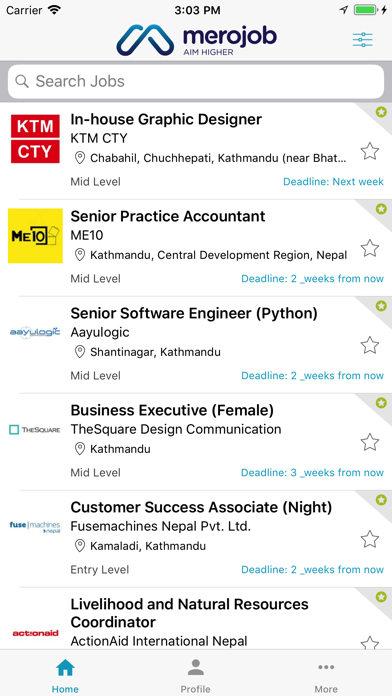The image size is (392, 696).
Task: Star the Senior Practice Accountant listing
Action: click(370, 248)
